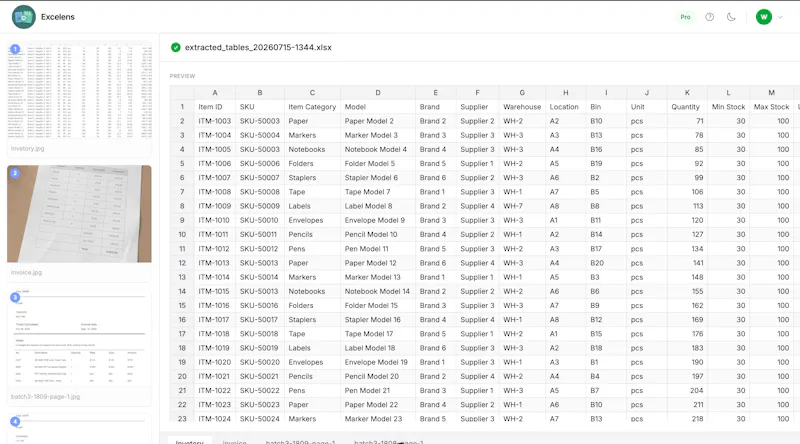Expand the account menu chevron

(x=780, y=17)
